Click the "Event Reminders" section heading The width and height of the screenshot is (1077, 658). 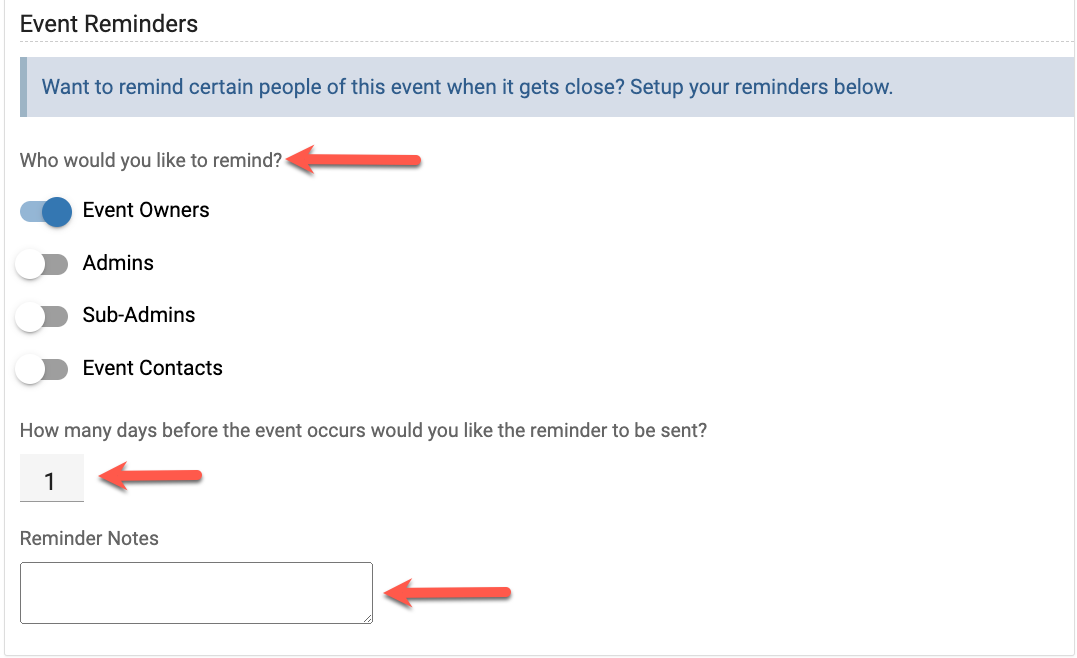[109, 24]
